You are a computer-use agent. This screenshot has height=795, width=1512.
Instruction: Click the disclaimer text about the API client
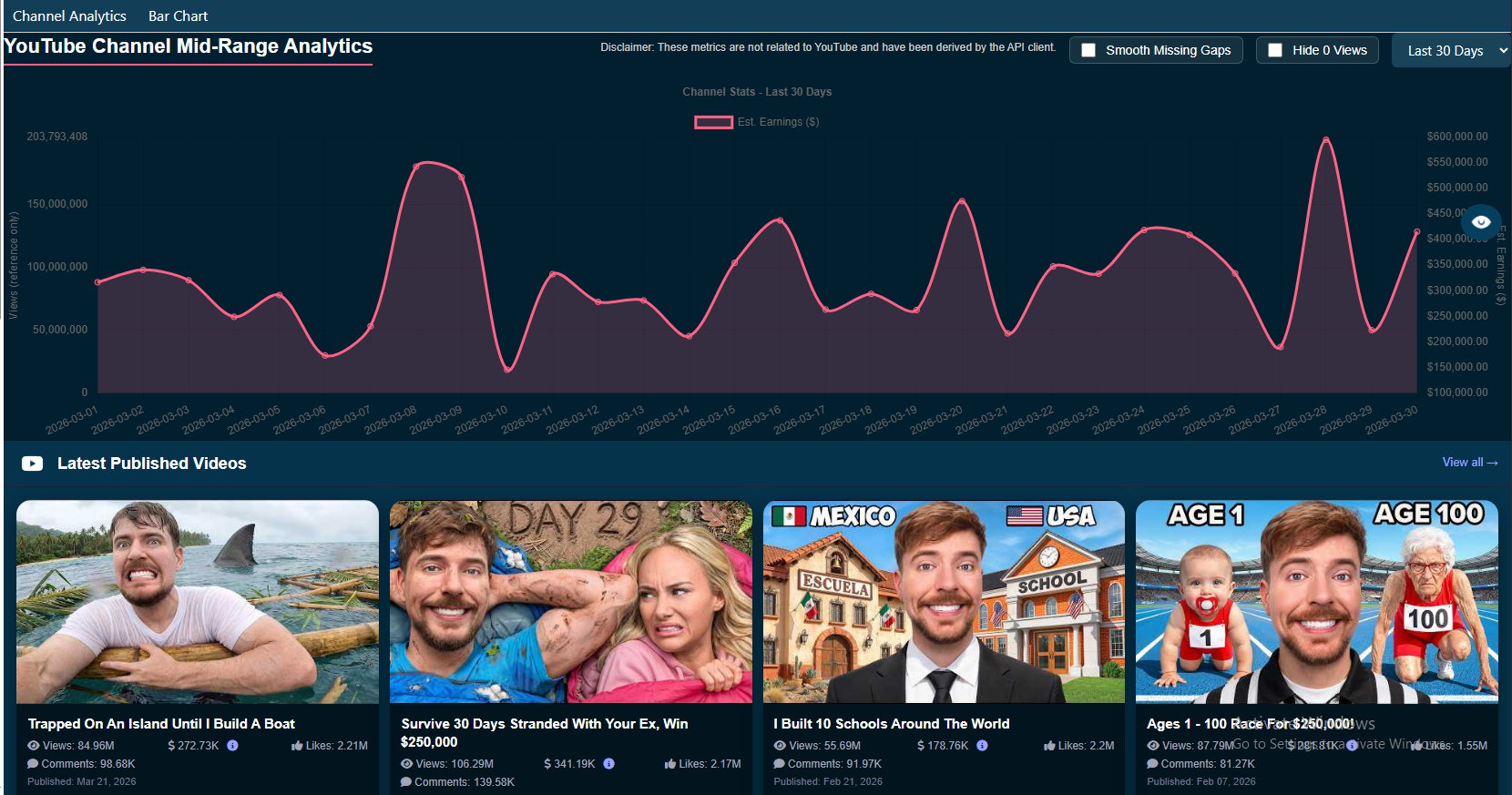828,47
